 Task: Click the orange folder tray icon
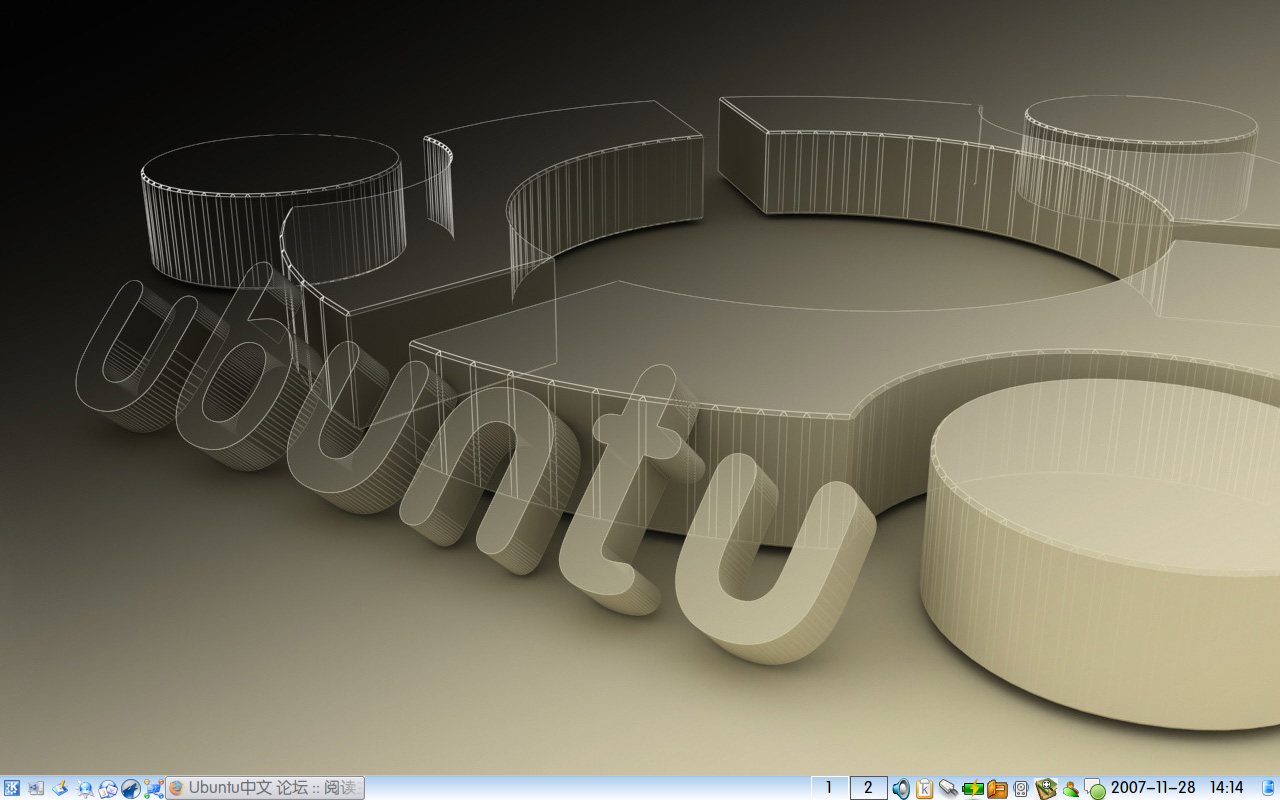tap(997, 788)
